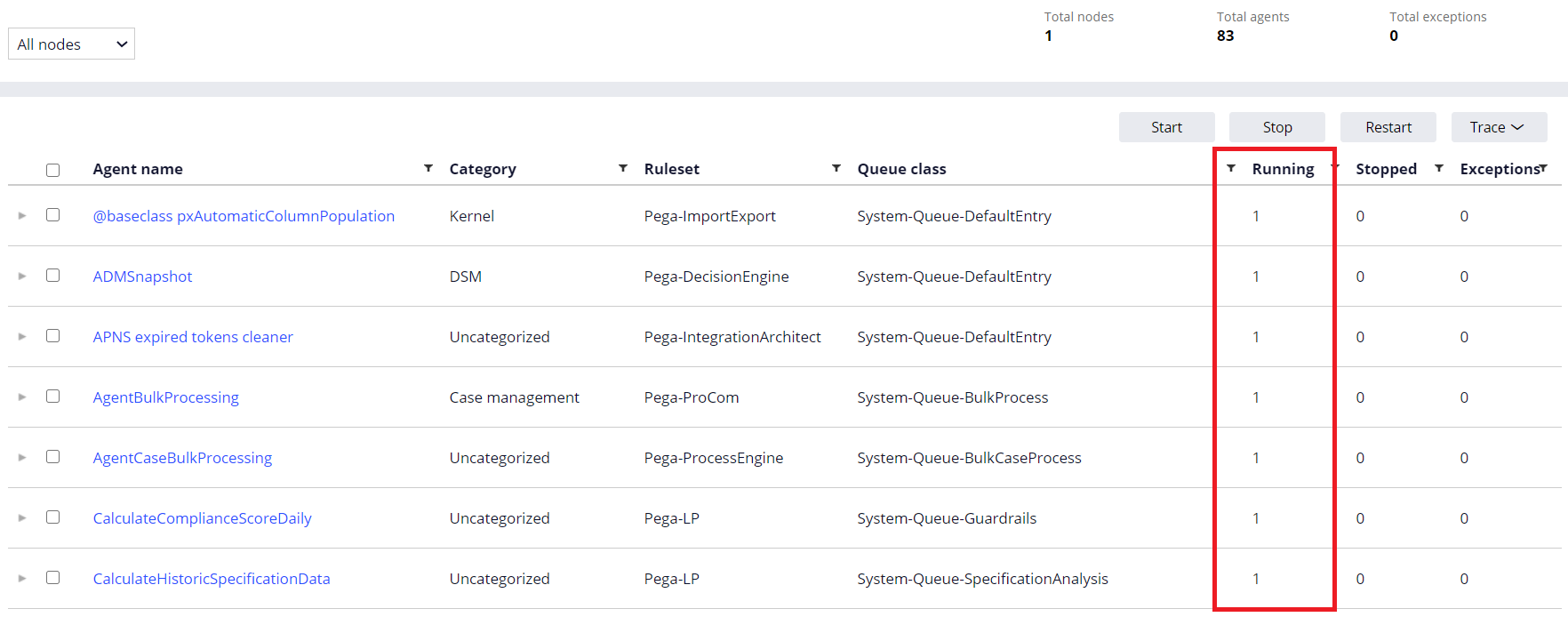The height and width of the screenshot is (617, 1568).
Task: Tick the CalculateComplianceScoreDaily checkbox
Action: coord(53,517)
